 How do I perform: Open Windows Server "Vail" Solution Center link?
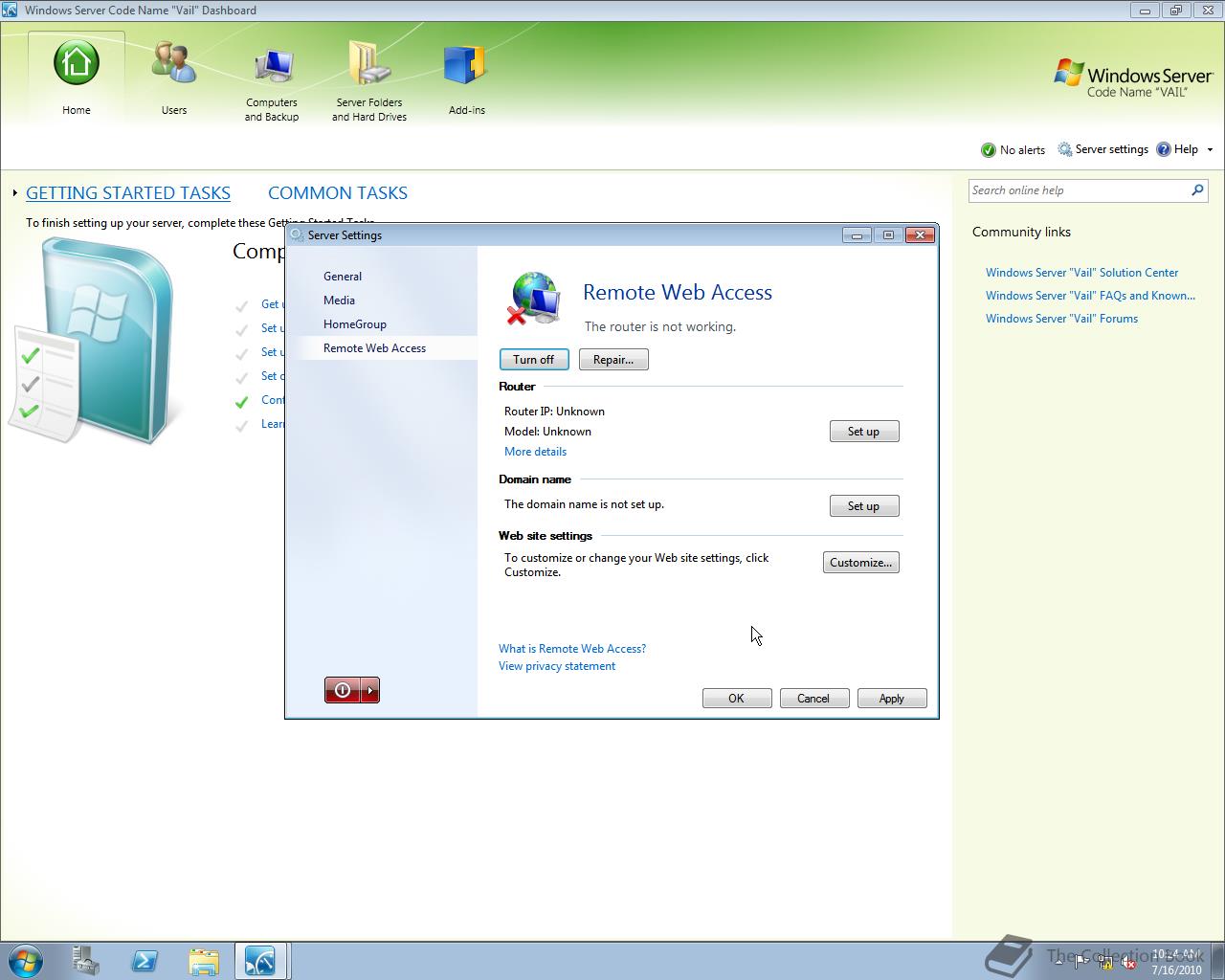coord(1081,273)
